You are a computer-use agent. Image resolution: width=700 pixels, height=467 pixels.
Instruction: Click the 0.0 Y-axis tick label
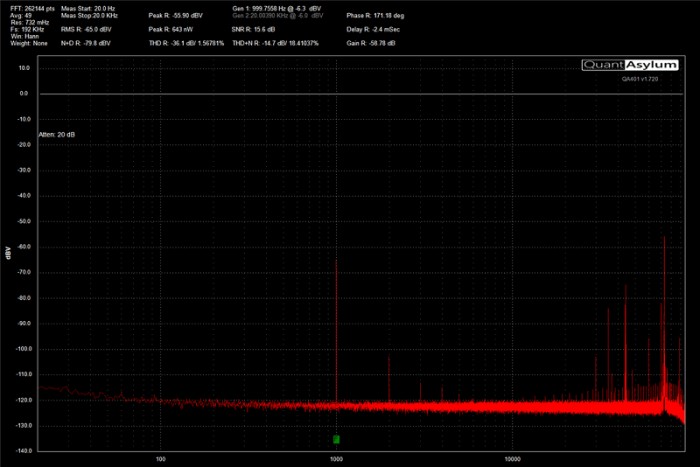click(x=24, y=93)
